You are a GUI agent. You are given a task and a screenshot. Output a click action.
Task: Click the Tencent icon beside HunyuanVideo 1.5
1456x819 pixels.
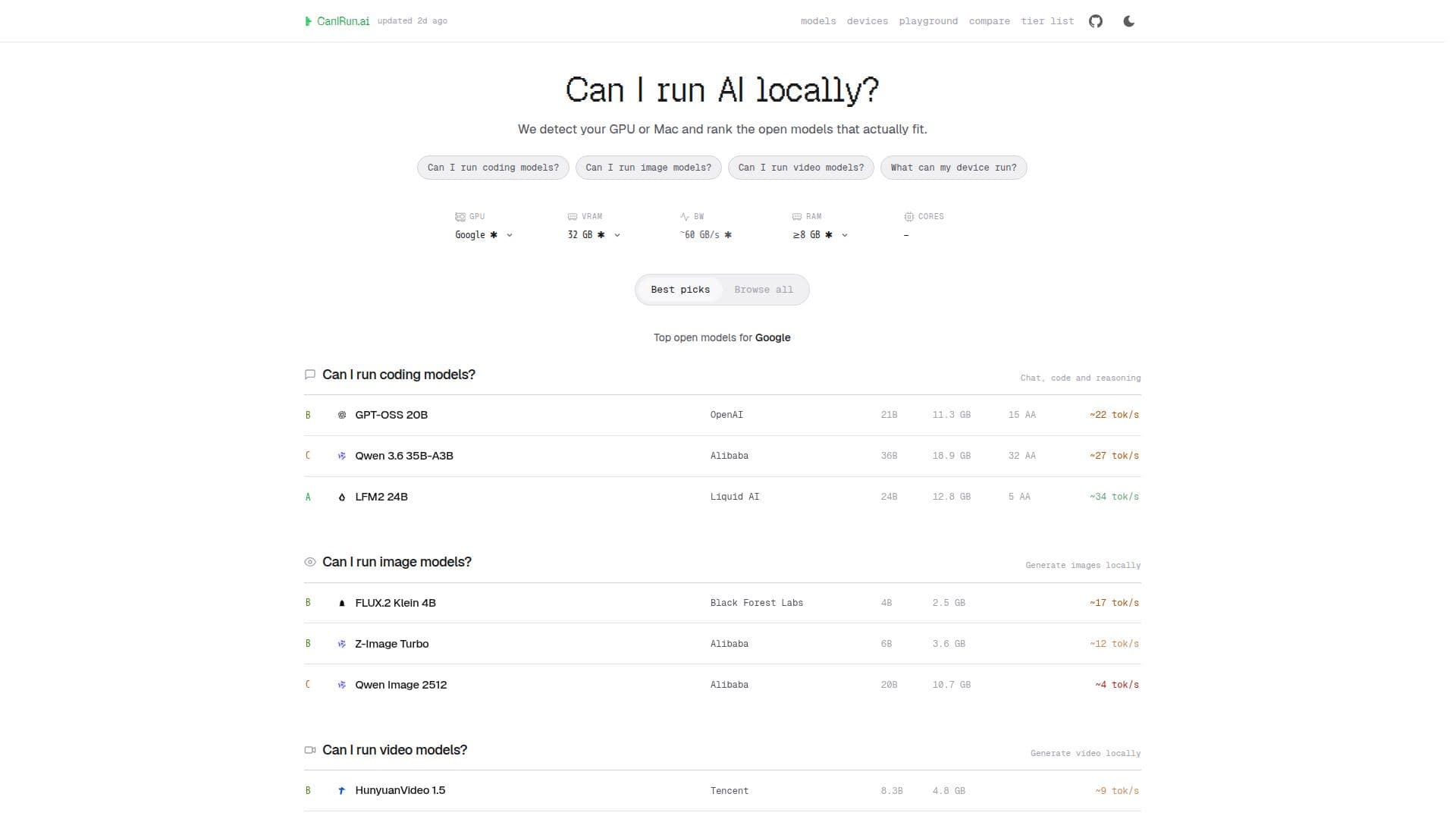(x=341, y=790)
